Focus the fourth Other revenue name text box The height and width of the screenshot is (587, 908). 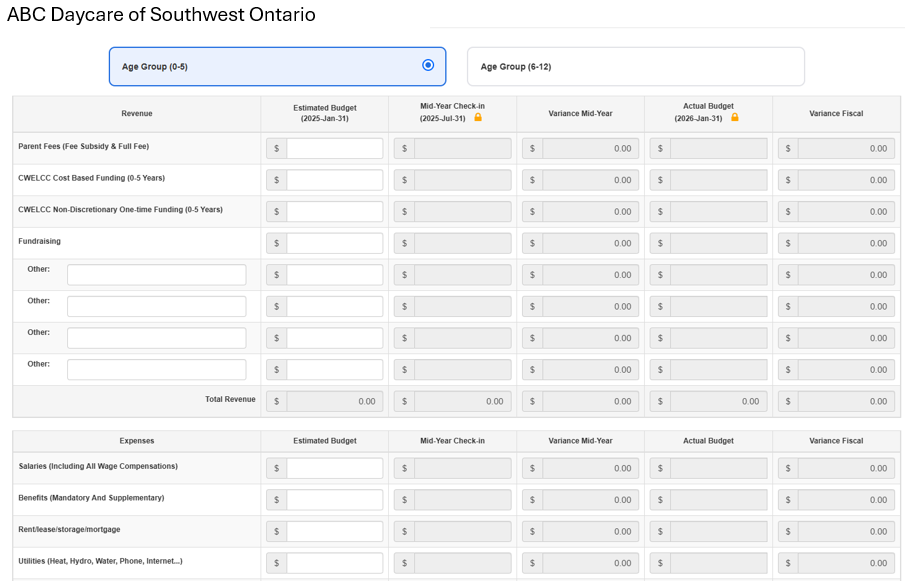[156, 370]
